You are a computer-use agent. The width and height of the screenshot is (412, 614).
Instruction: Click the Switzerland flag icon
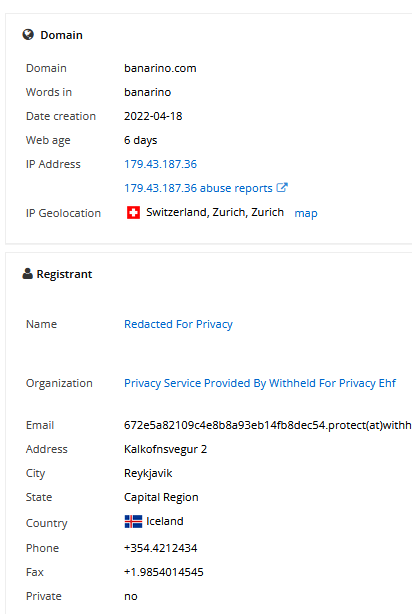[133, 213]
